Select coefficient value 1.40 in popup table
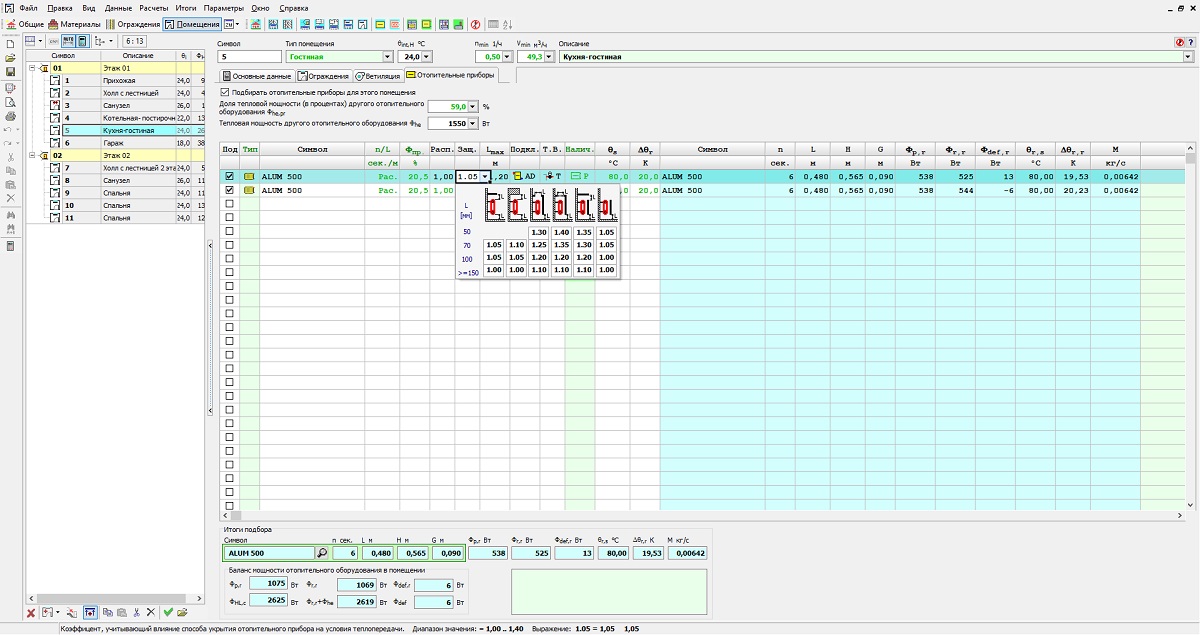Screen dimensions: 1200x635 point(561,232)
